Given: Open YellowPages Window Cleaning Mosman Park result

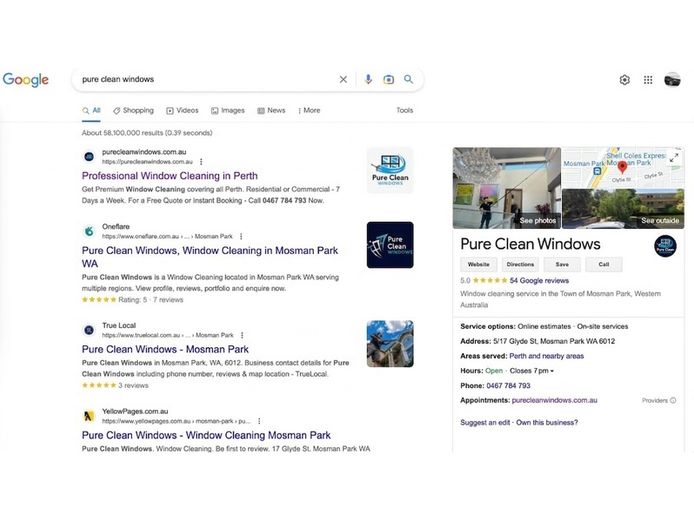Looking at the screenshot, I should click(206, 435).
